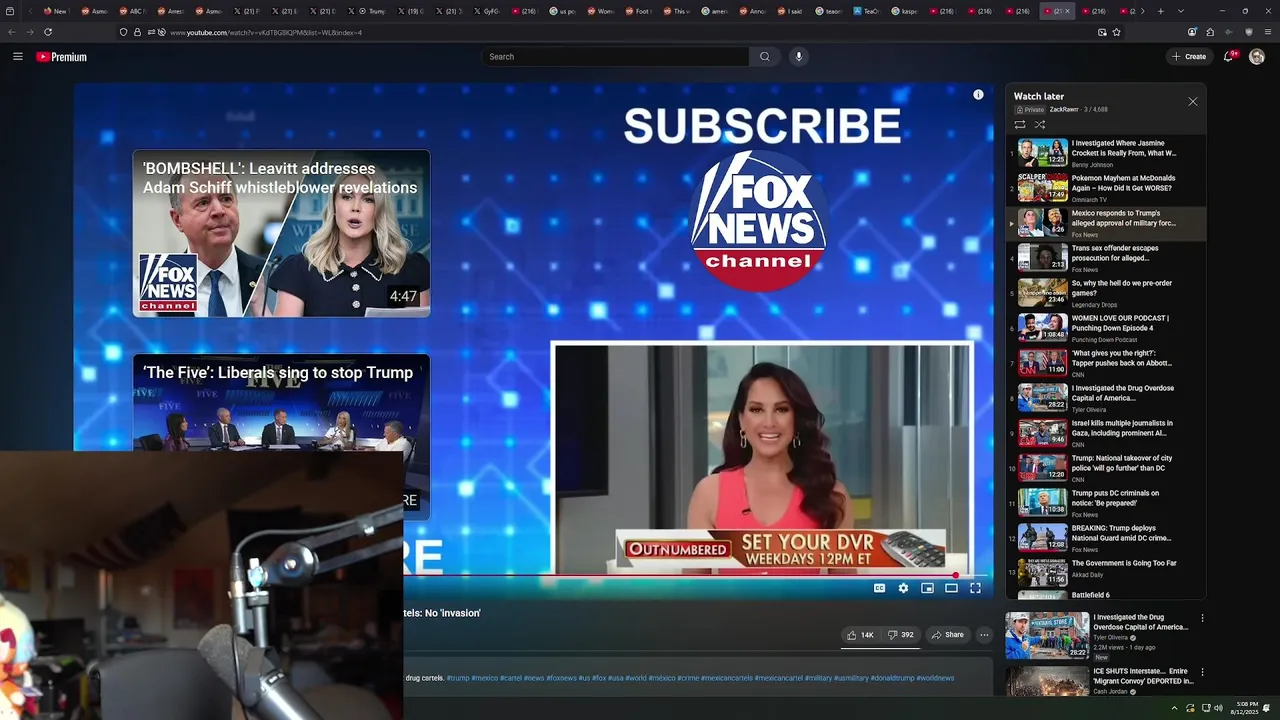Open the YouTube guide hamburger menu
1280x720 pixels.
click(18, 57)
